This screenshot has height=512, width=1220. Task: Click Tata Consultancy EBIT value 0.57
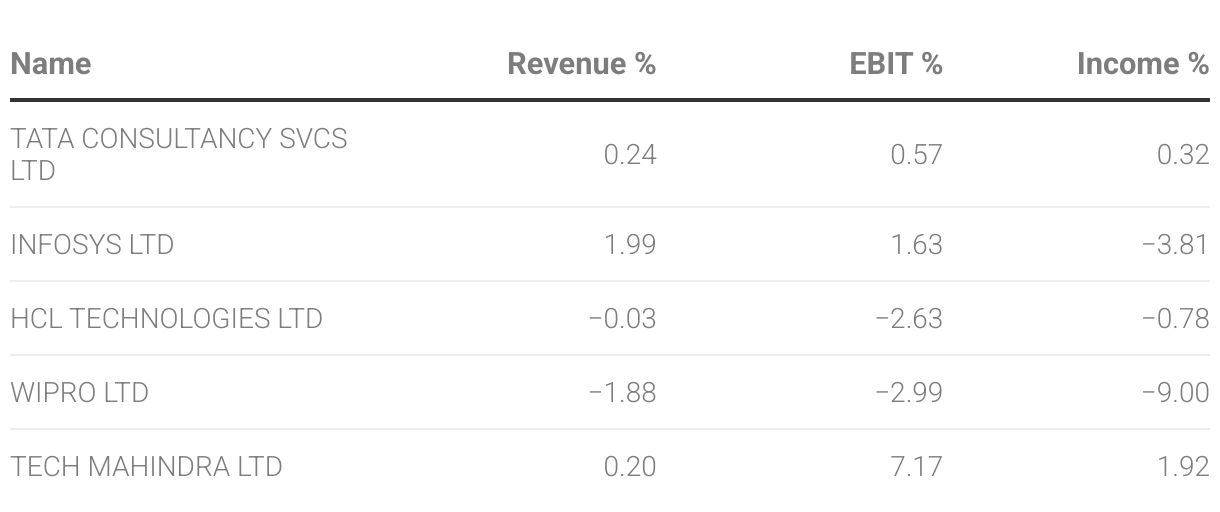tap(916, 154)
